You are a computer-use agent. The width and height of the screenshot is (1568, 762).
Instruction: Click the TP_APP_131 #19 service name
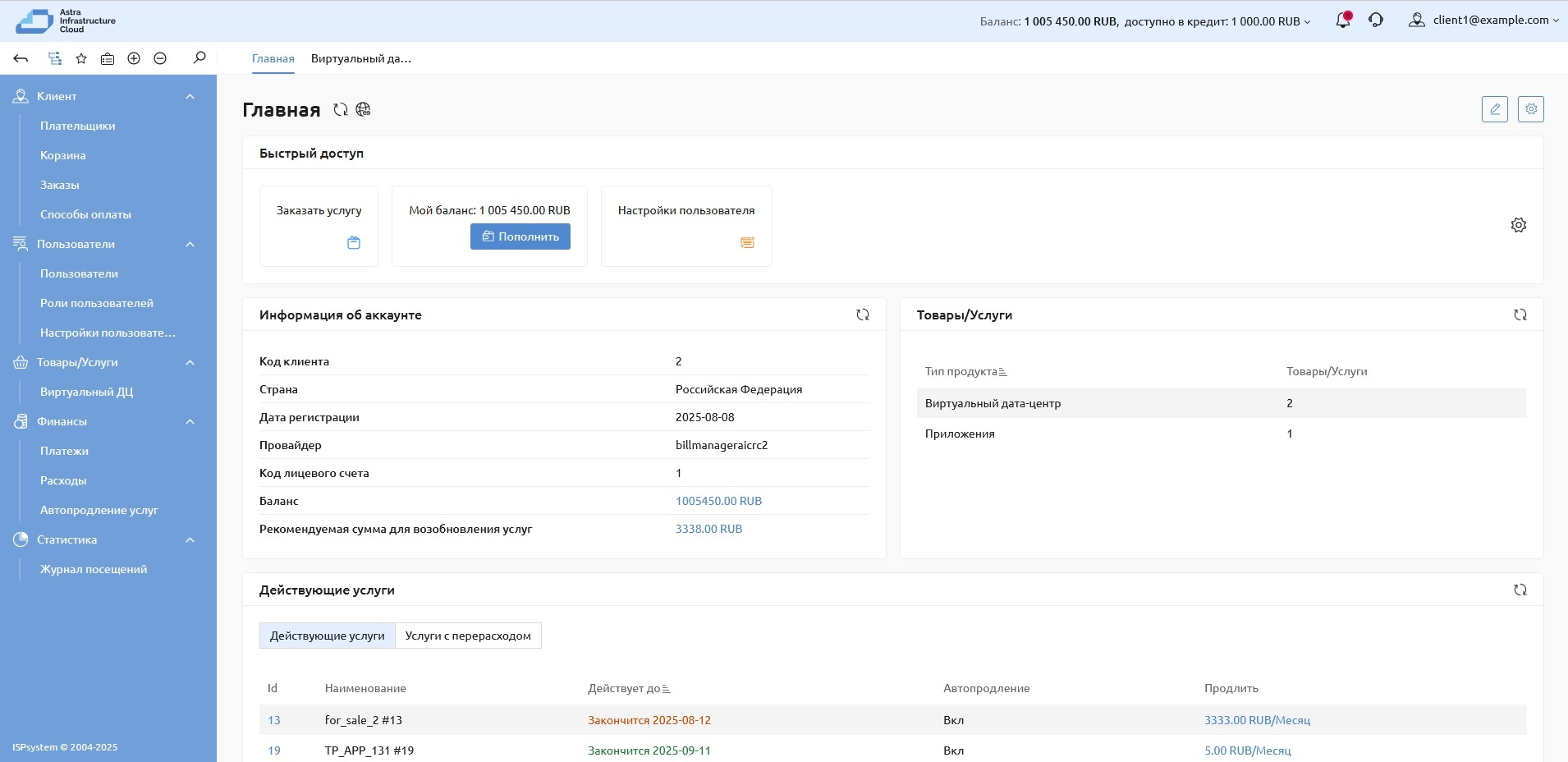click(369, 751)
